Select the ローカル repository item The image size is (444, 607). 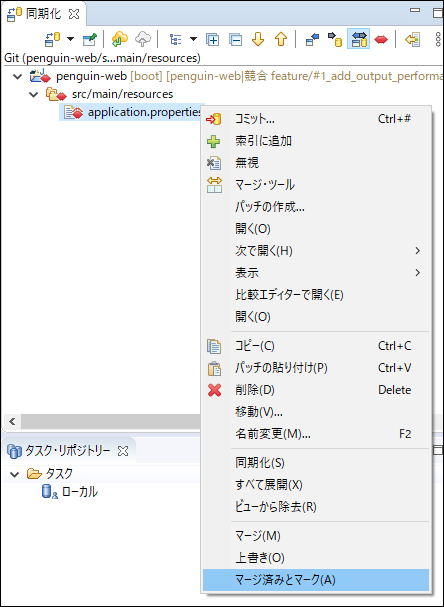(80, 492)
